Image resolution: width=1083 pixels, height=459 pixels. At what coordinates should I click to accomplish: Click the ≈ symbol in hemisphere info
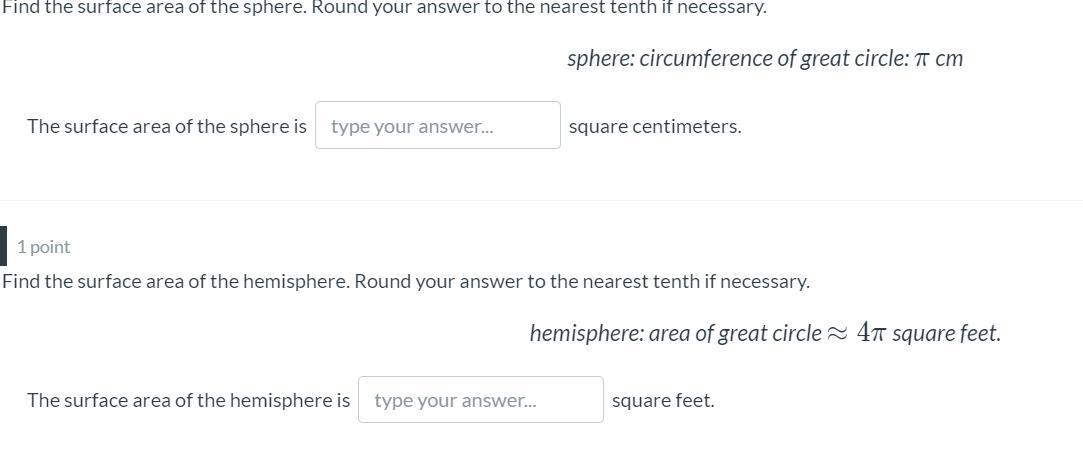[837, 334]
